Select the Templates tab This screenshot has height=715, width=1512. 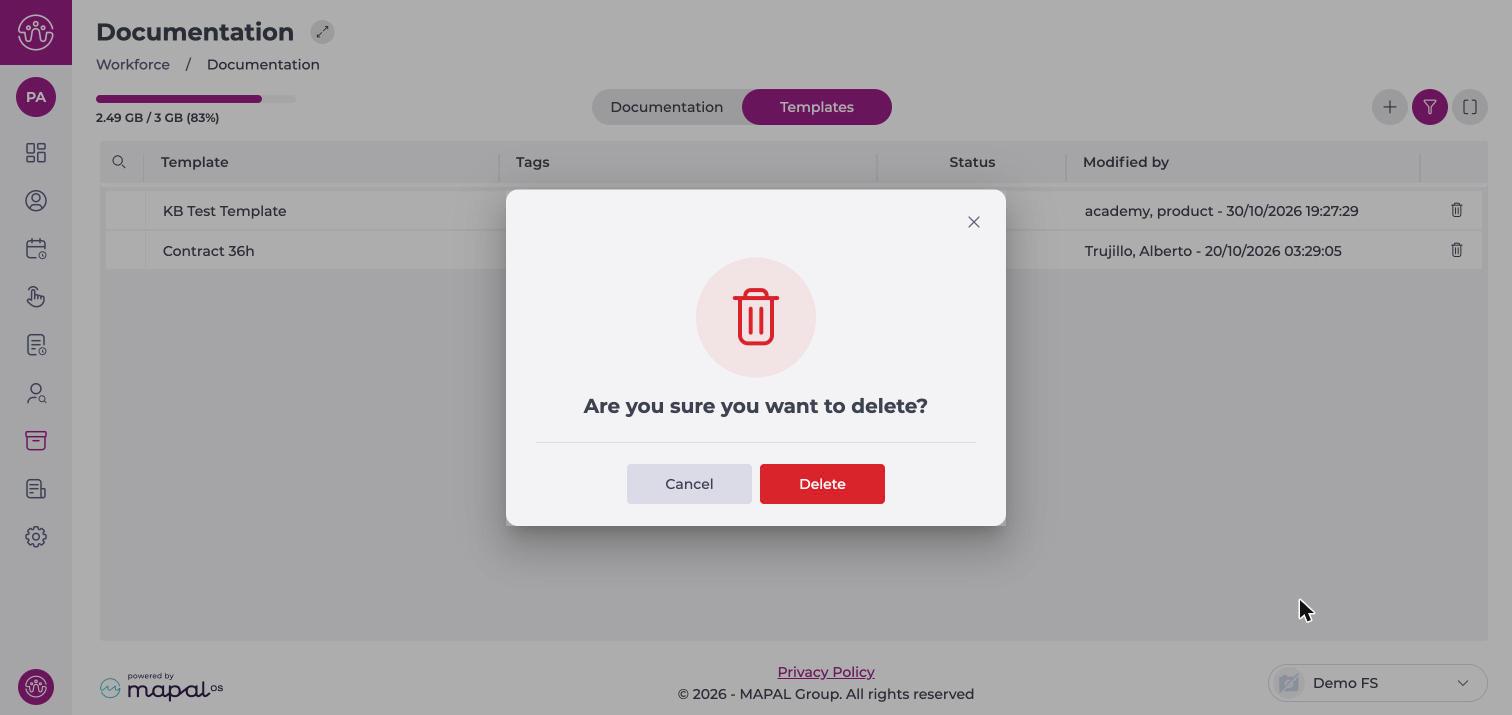(817, 107)
